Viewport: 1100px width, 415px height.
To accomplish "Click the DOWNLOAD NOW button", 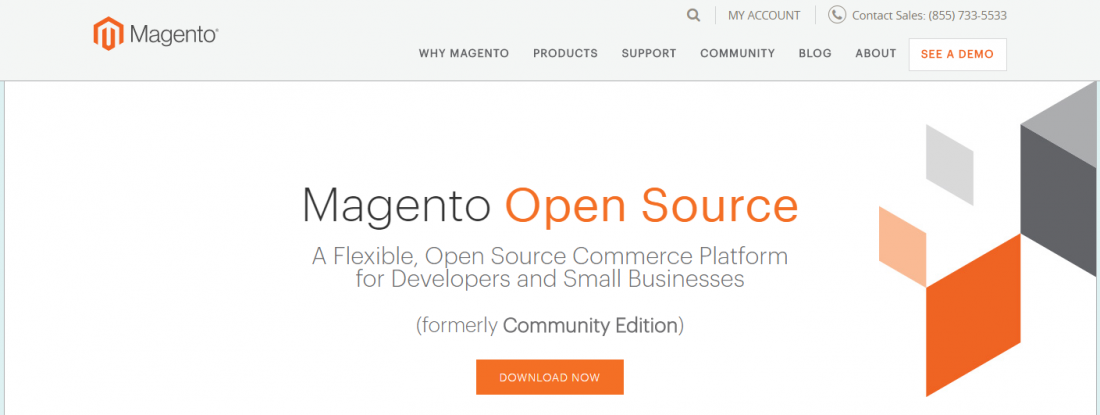I will coord(550,377).
